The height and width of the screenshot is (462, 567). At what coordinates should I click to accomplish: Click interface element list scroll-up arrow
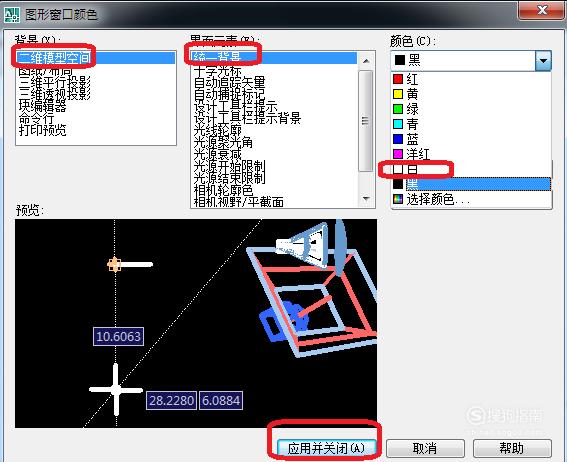tap(366, 60)
